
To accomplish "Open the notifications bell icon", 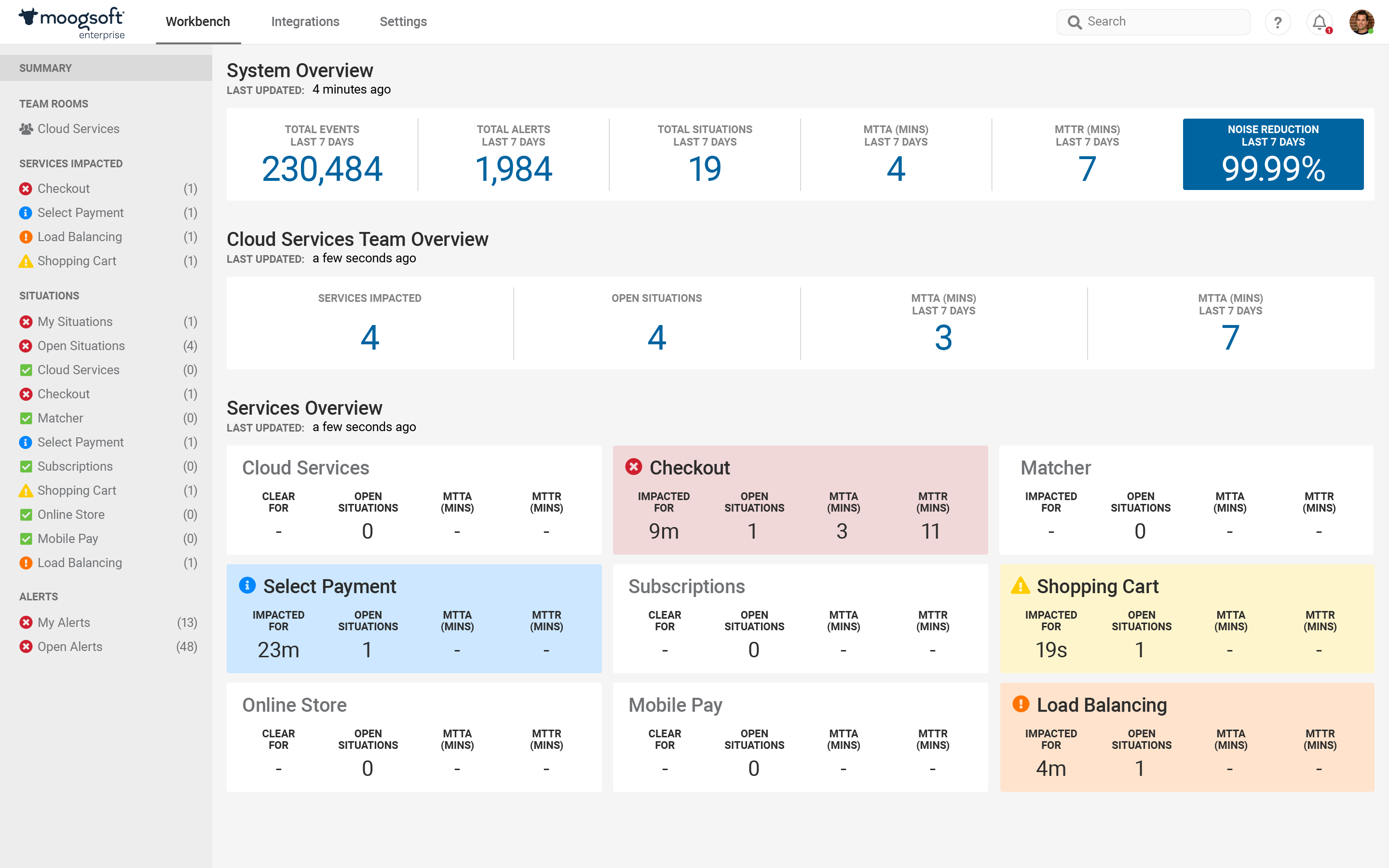I will [1319, 22].
